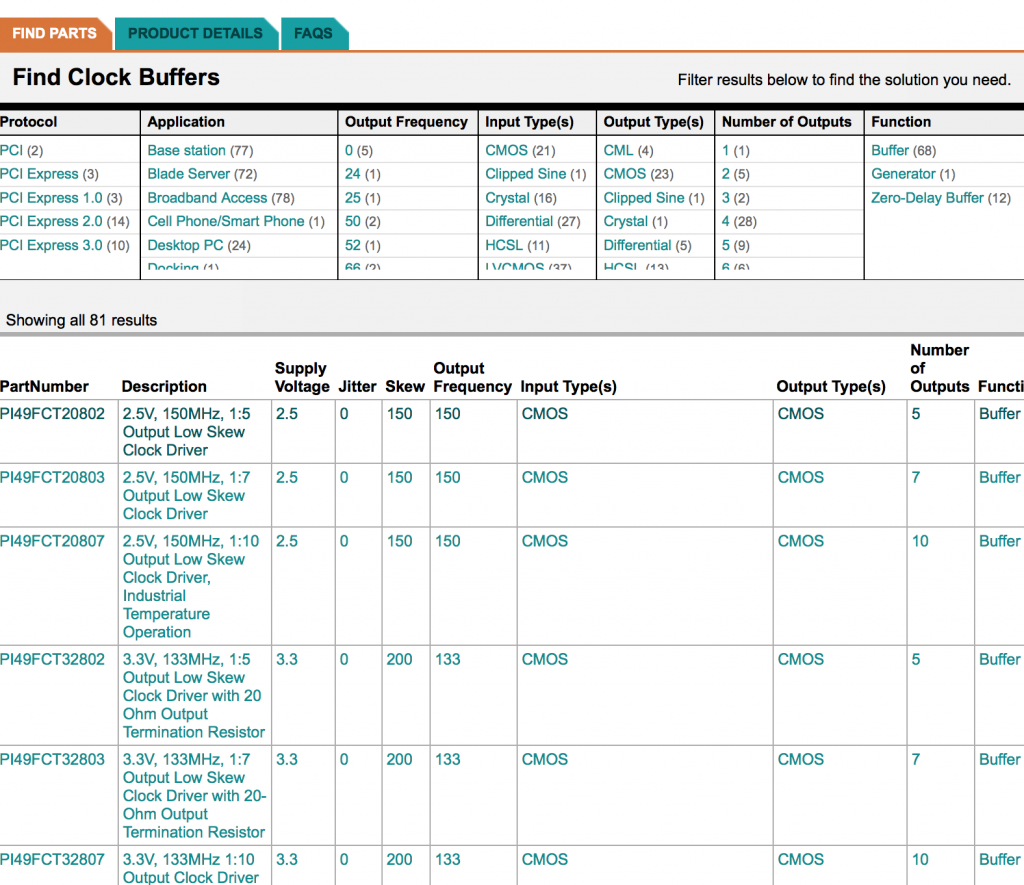Open part PI49FCT32803
The height and width of the screenshot is (885, 1024).
52,759
